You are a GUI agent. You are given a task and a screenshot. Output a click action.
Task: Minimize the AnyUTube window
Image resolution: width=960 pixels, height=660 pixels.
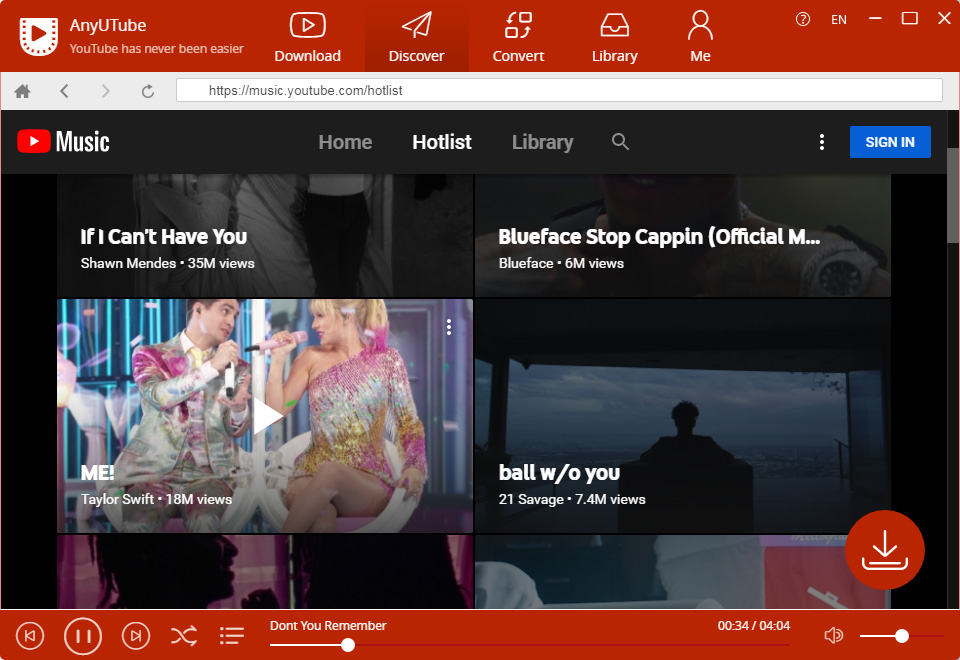pyautogui.click(x=876, y=19)
